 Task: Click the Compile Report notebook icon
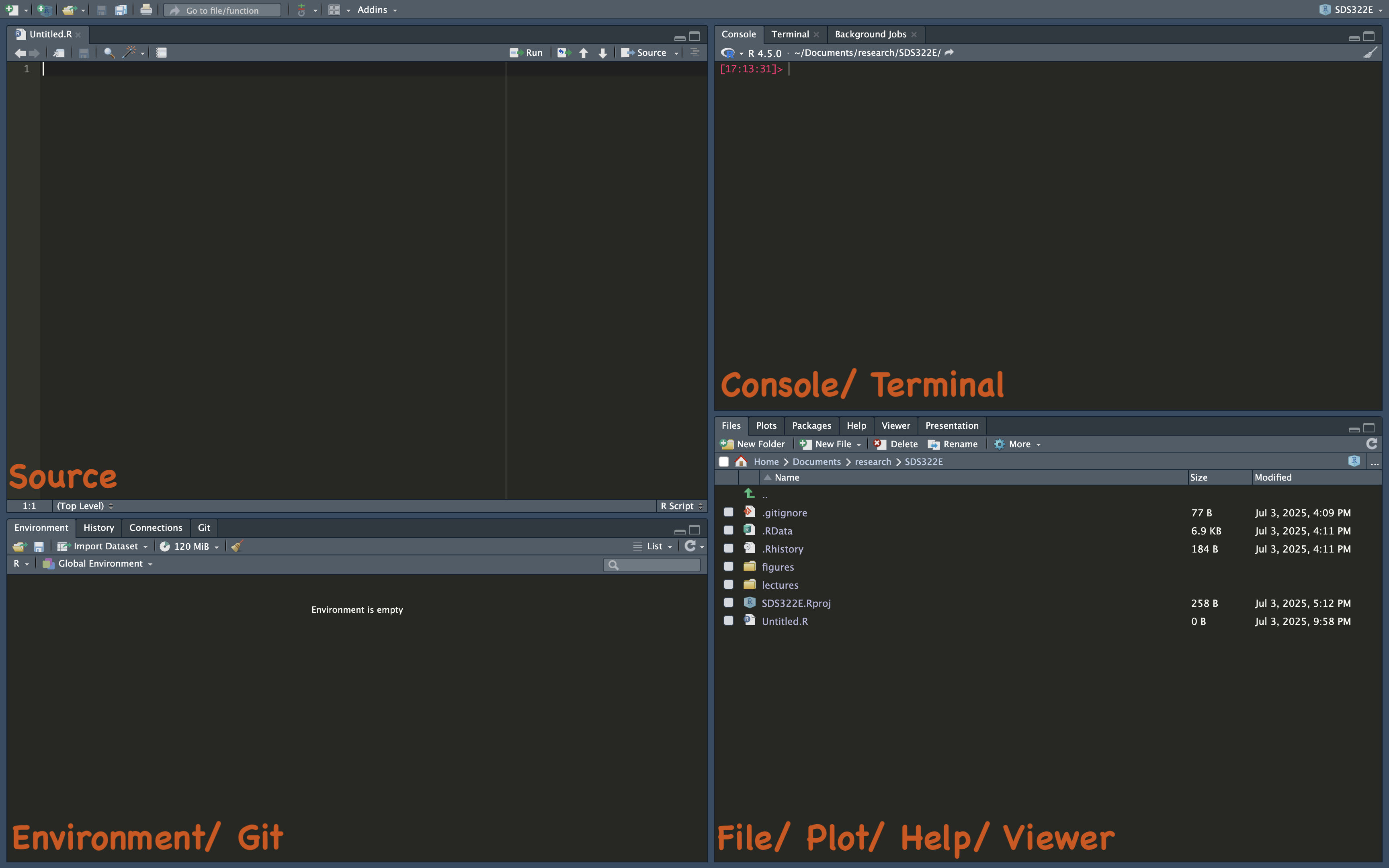point(161,53)
